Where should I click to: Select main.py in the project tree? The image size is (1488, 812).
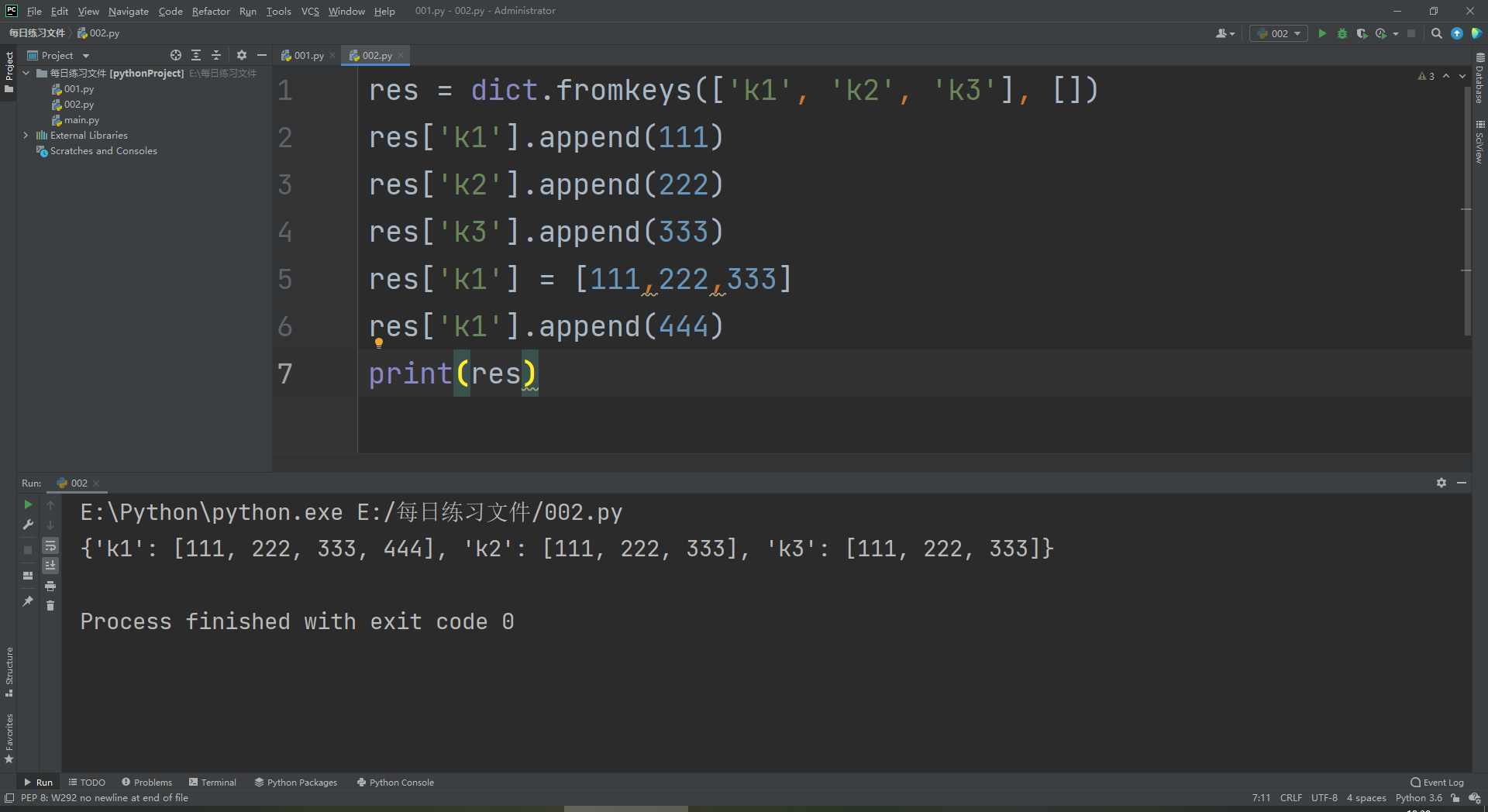(81, 120)
